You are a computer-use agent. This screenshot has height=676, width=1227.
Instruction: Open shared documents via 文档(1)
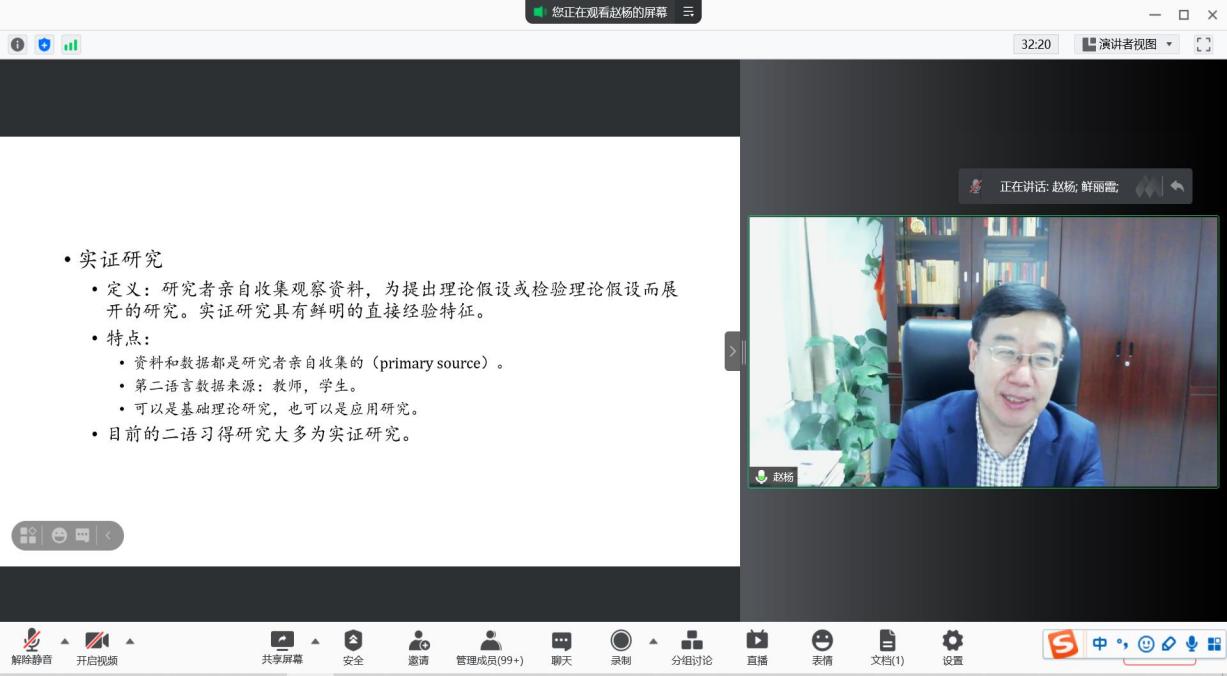(886, 647)
